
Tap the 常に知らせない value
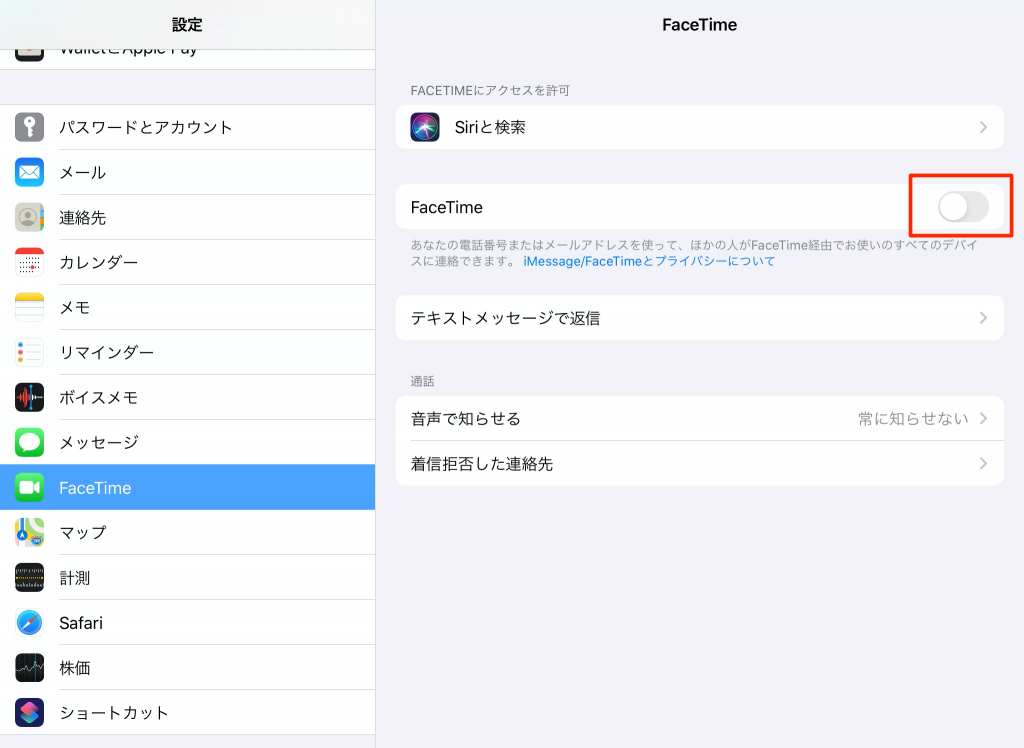point(913,419)
